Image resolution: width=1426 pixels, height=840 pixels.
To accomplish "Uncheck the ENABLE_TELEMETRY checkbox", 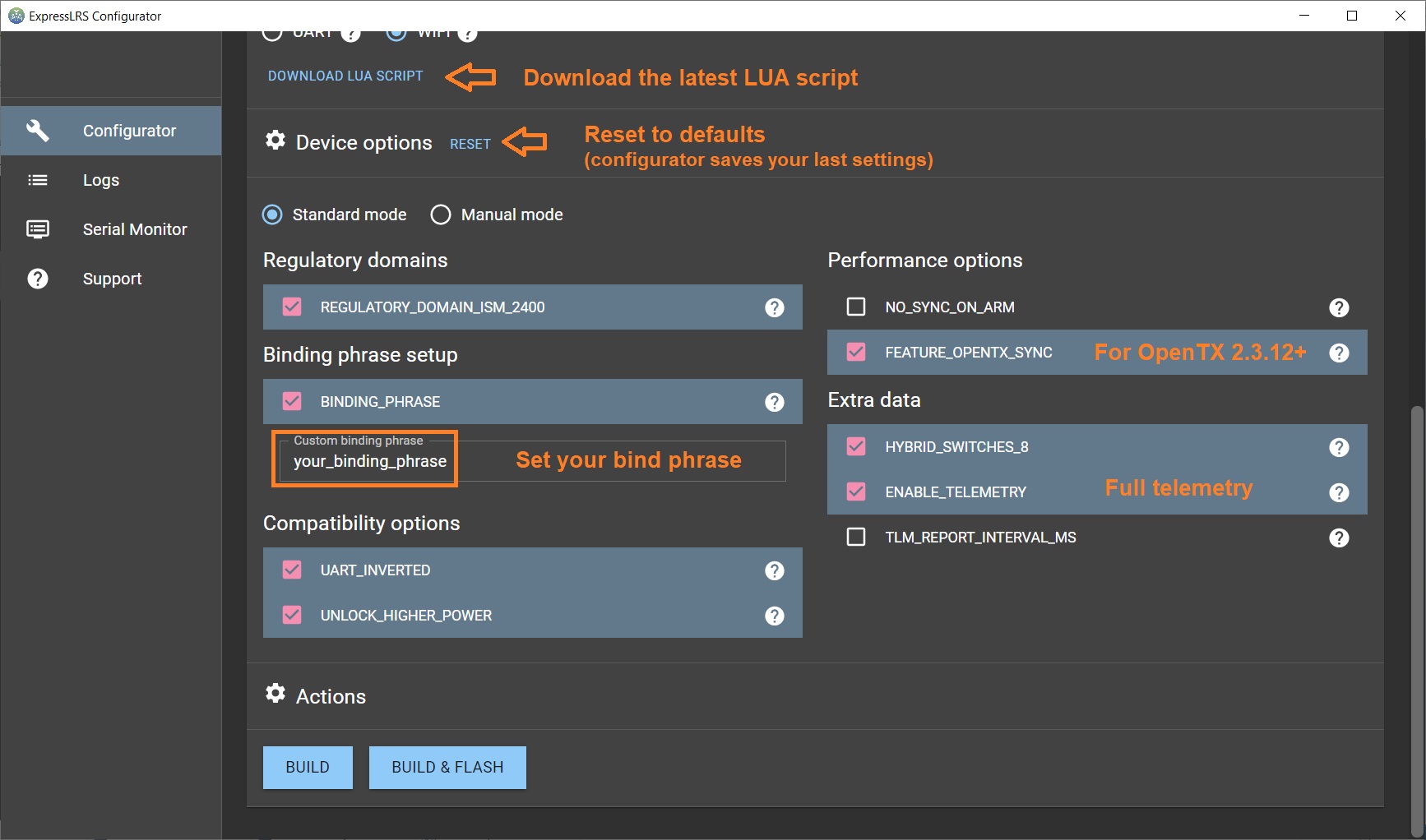I will pos(856,492).
